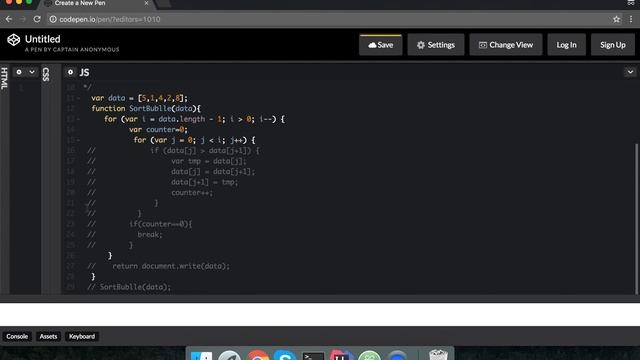Open the Chrome three-dot menu
This screenshot has height=360, width=640.
tap(631, 19)
